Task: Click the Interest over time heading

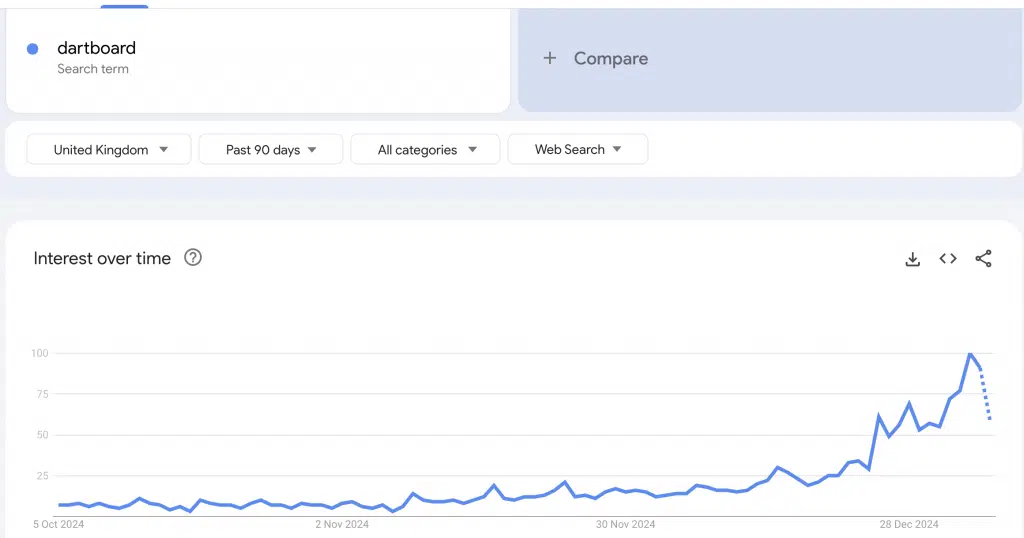Action: coord(102,258)
